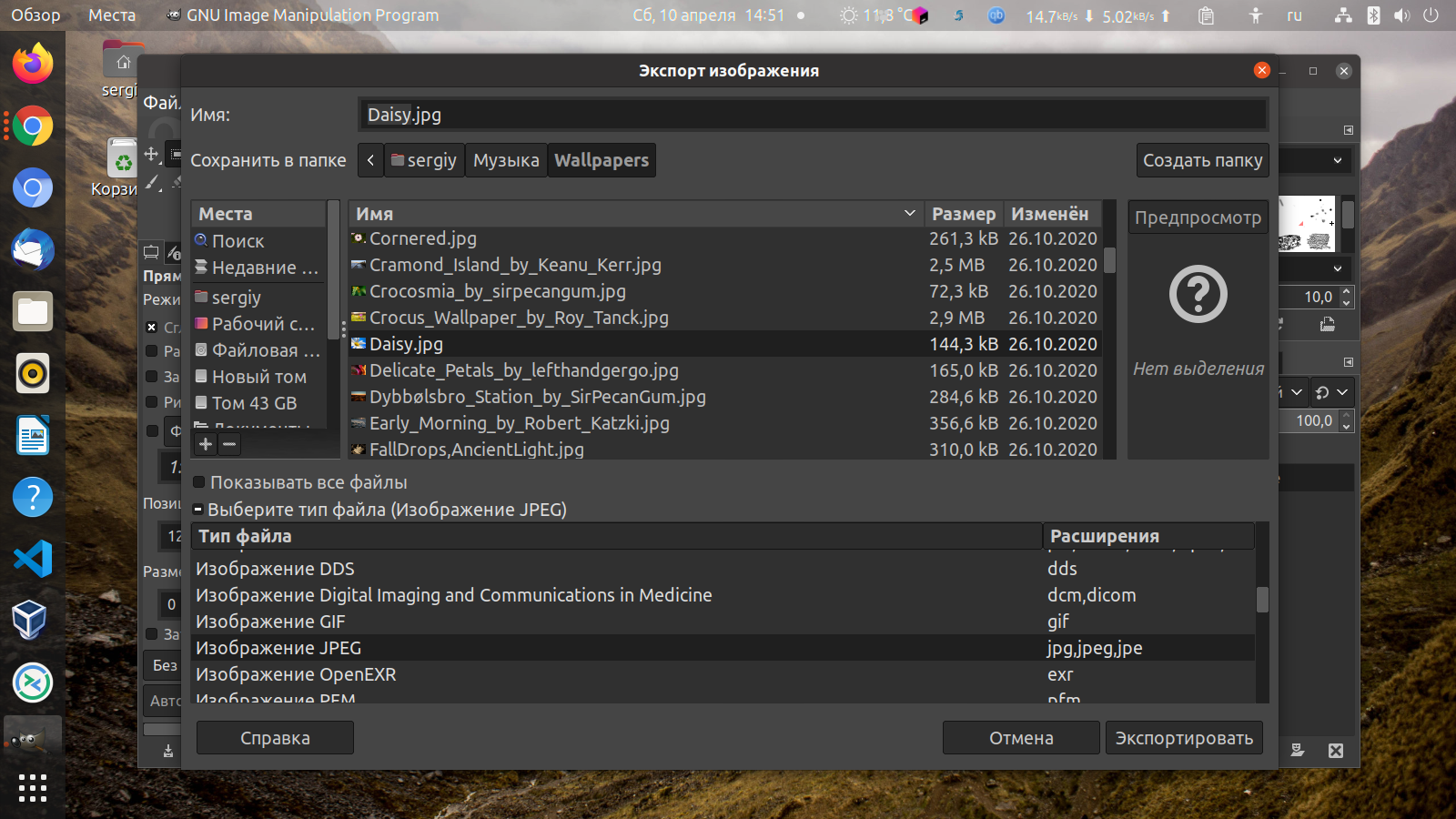Select GIF image file type row
This screenshot has height=819, width=1456.
(724, 622)
